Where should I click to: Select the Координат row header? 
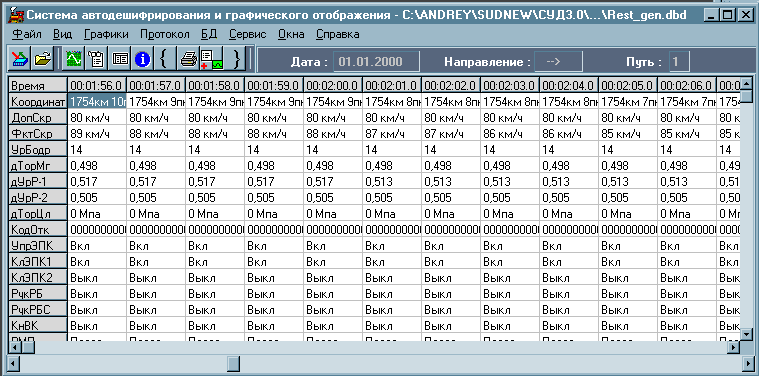pos(38,101)
